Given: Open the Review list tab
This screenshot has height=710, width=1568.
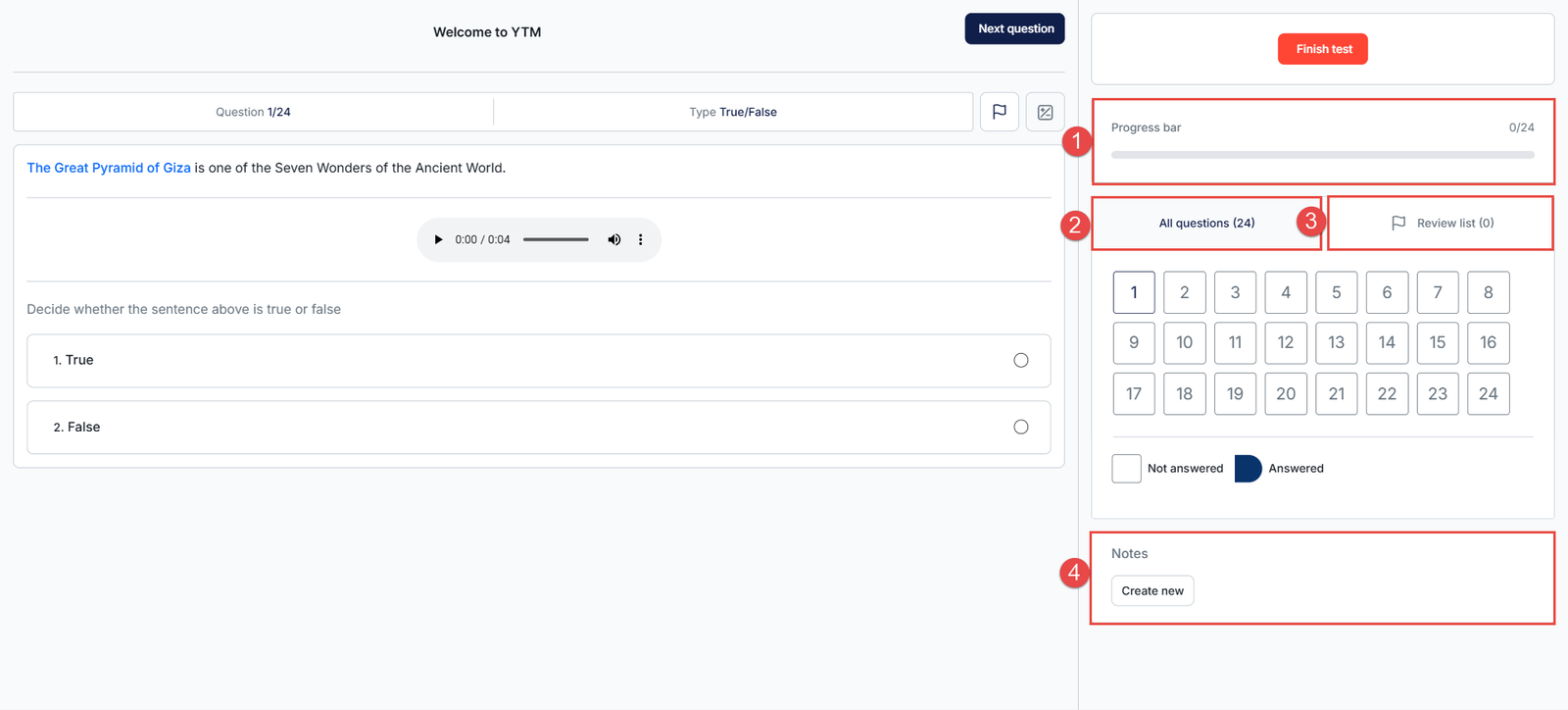Looking at the screenshot, I should pyautogui.click(x=1442, y=223).
